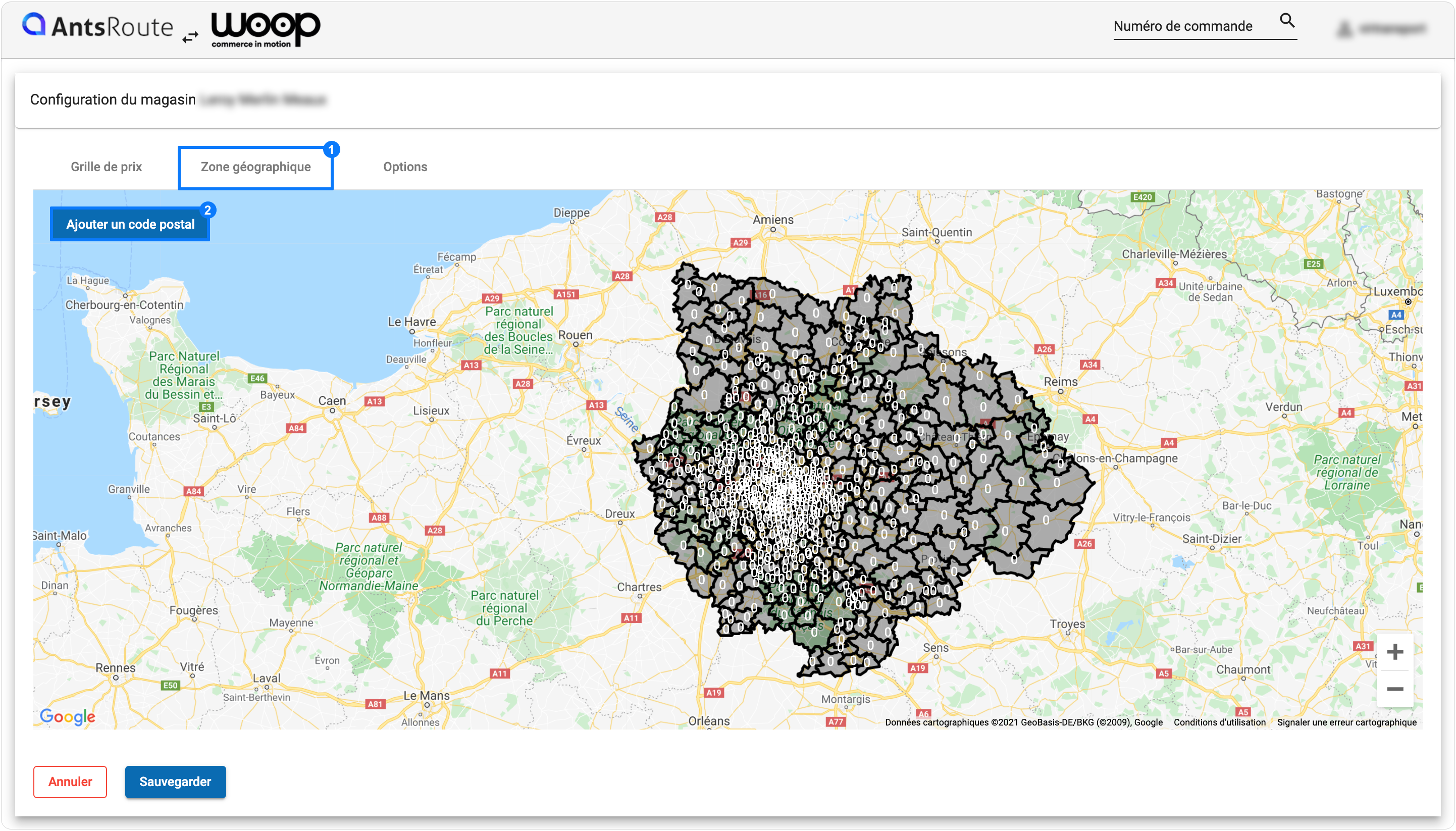Click the Parc naturel régional du Perche label
Screen dimensions: 1456x831
tap(504, 608)
